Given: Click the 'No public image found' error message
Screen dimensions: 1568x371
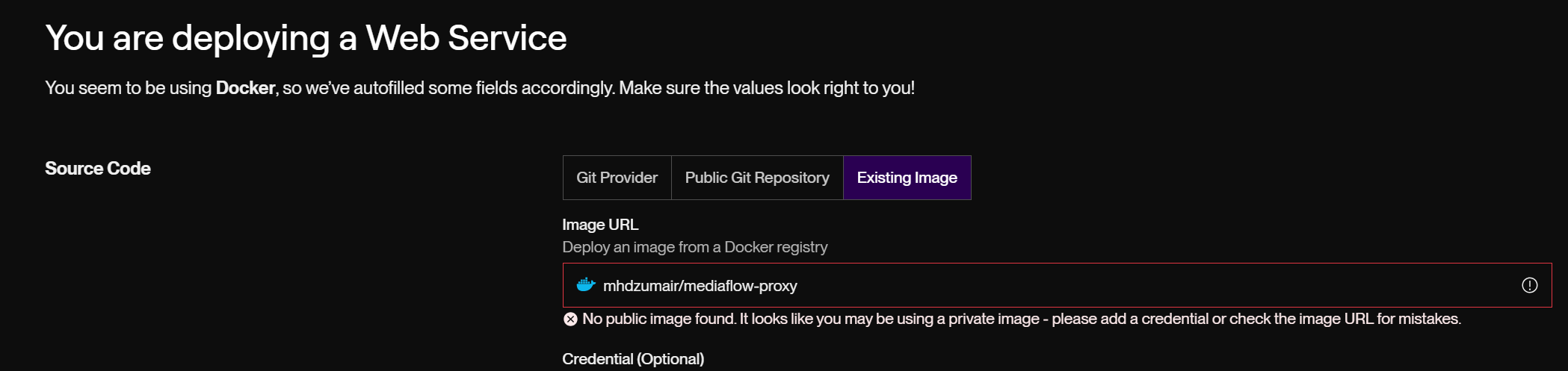Looking at the screenshot, I should point(1022,319).
